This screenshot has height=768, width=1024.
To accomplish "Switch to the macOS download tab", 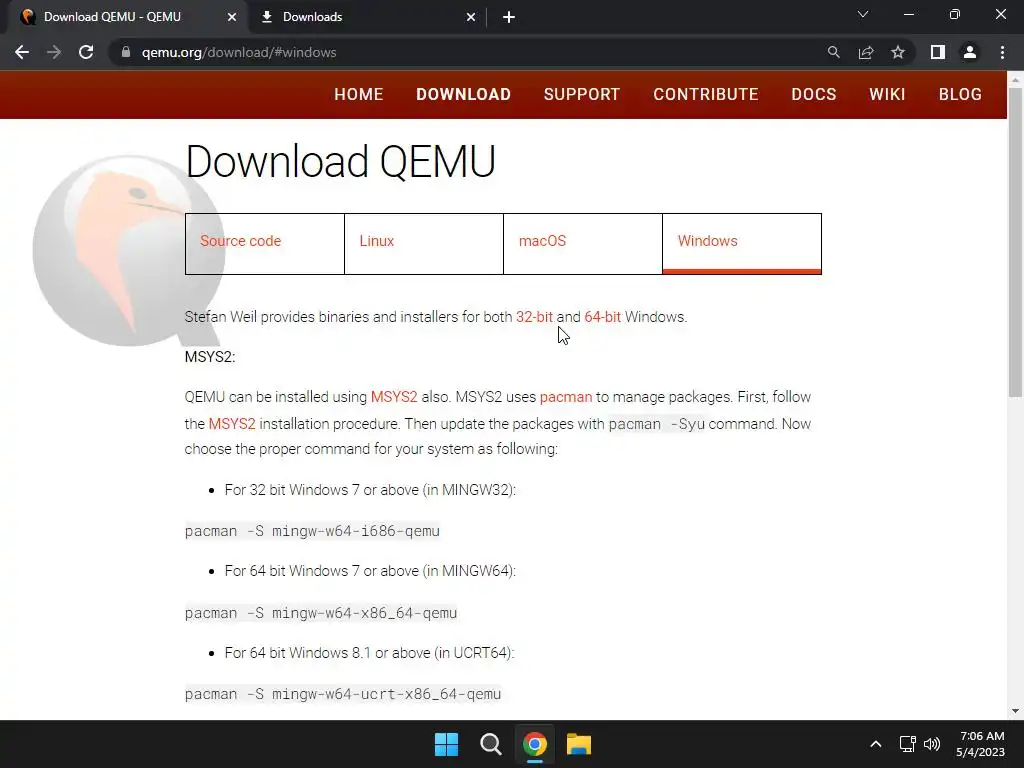I will [x=583, y=244].
